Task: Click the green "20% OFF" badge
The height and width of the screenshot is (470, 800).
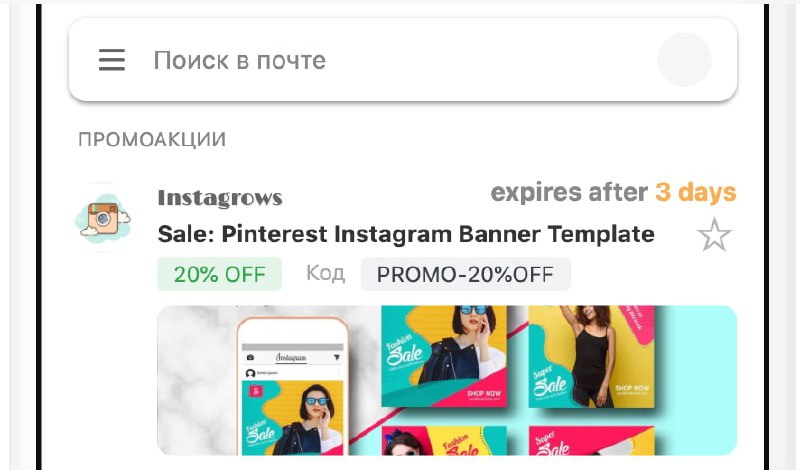Action: pyautogui.click(x=219, y=274)
